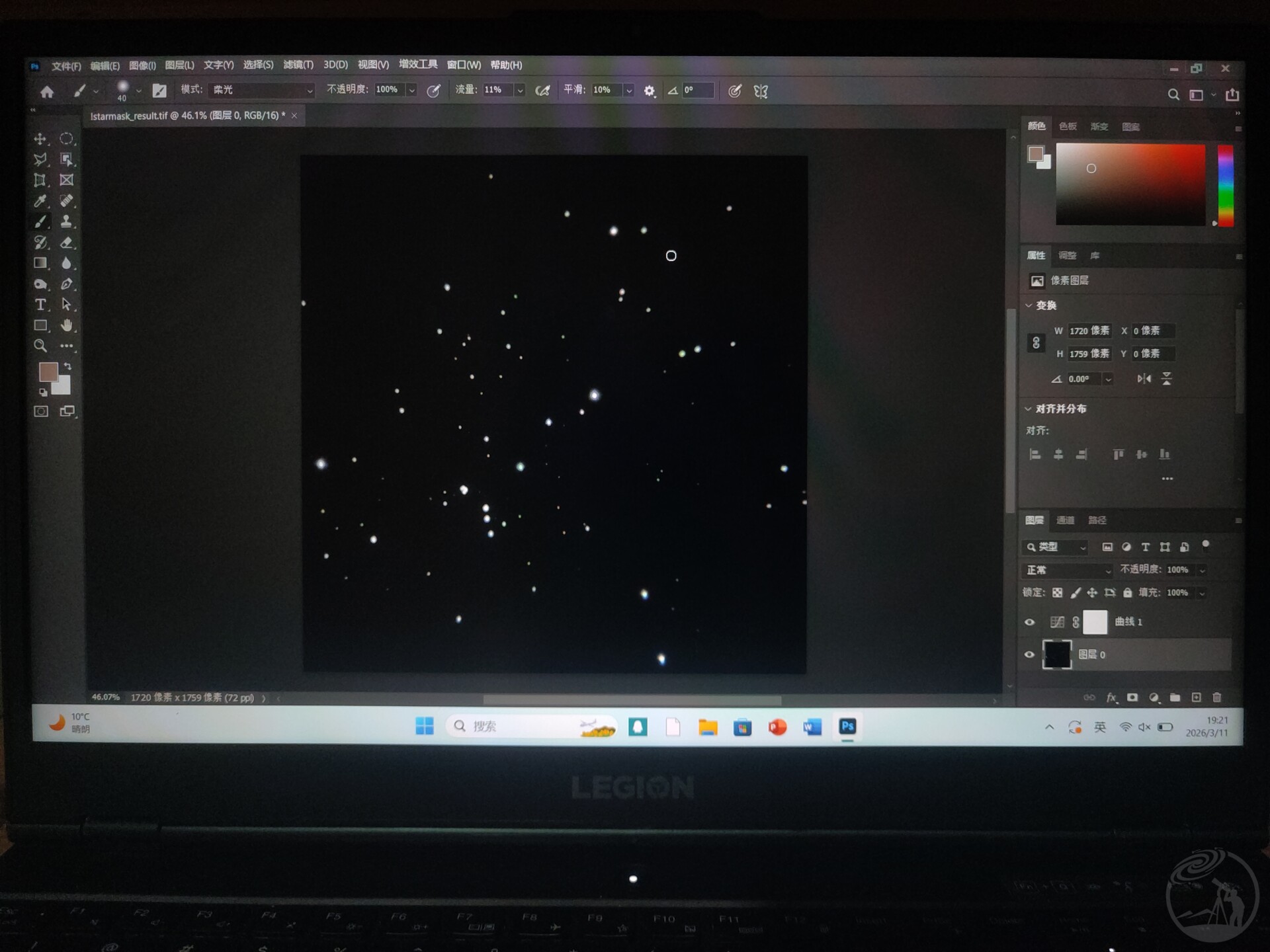
Task: Select the Clone Stamp tool
Action: [x=66, y=221]
